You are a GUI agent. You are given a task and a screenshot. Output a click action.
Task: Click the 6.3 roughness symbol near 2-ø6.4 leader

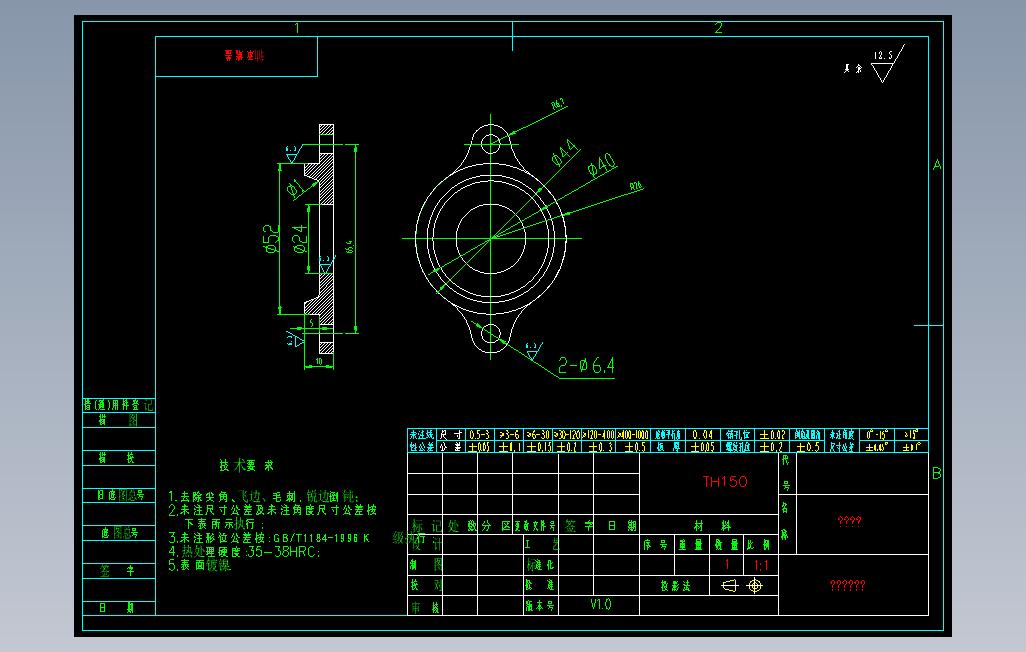[533, 350]
